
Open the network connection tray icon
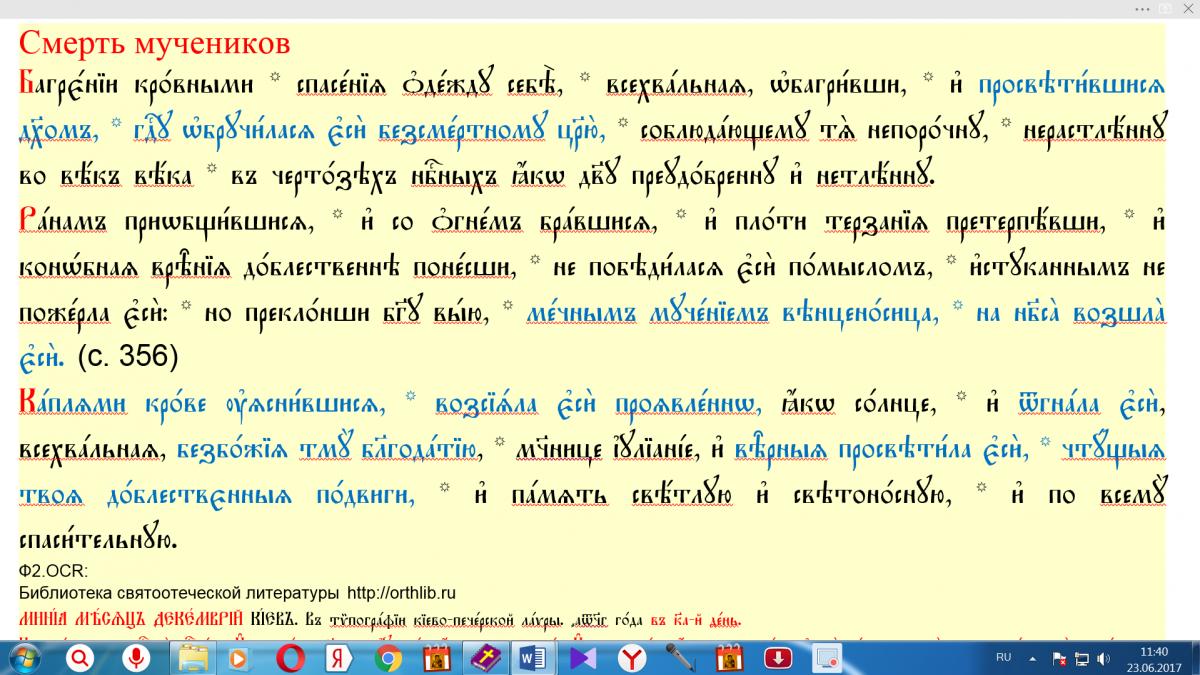click(x=1081, y=658)
